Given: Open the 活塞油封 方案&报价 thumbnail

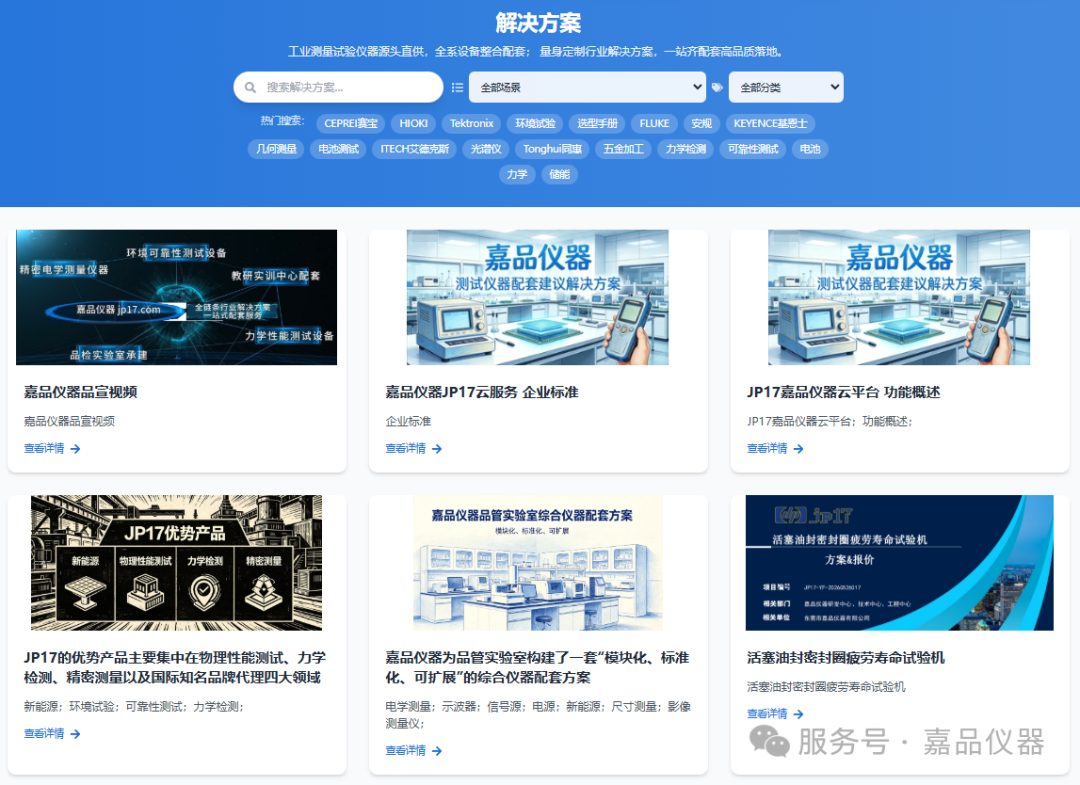Looking at the screenshot, I should click(x=900, y=563).
